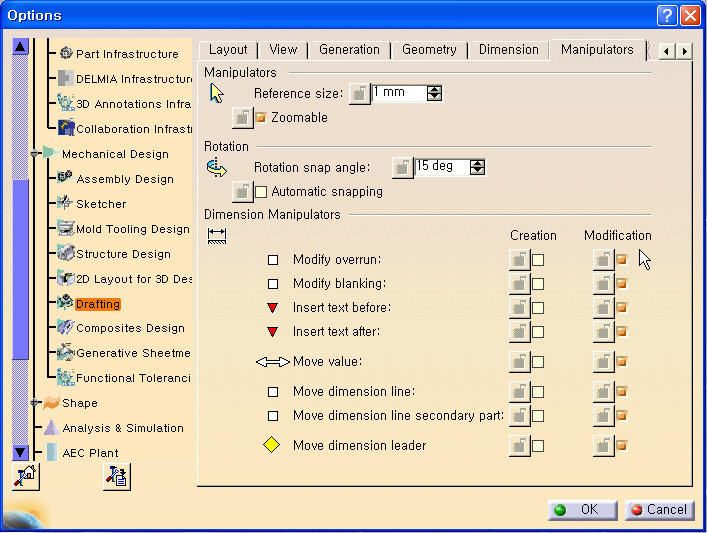Toggle the Zoomable checkbox
Screen dimensions: 707x533
click(261, 118)
